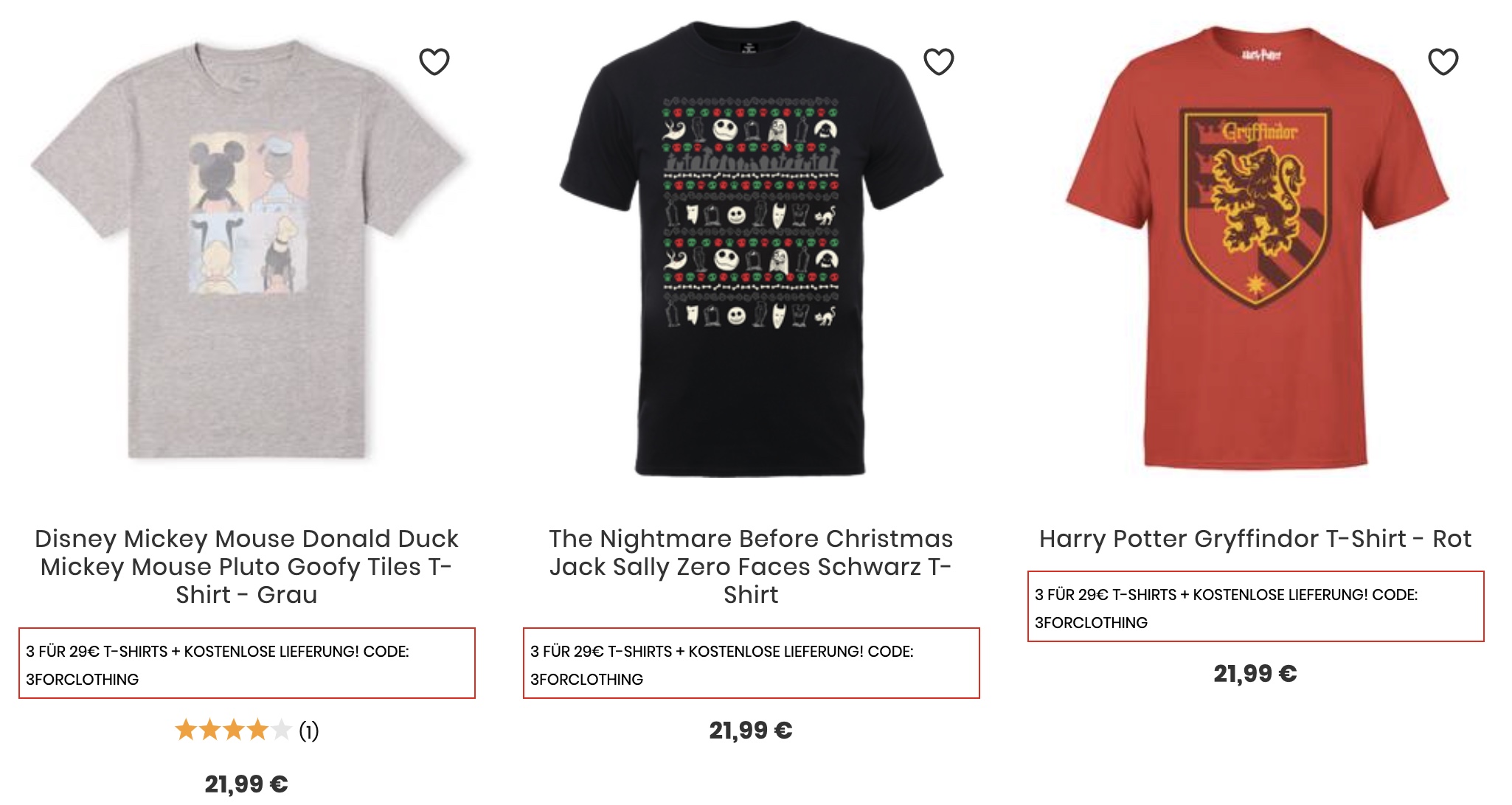Click the Harry Potter neck logo on red shirt
The height and width of the screenshot is (805, 1512).
(1260, 55)
